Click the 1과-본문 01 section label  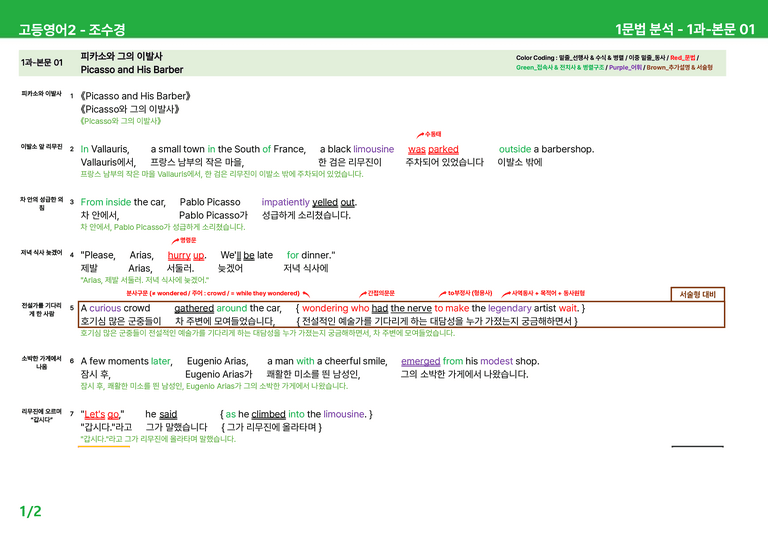(42, 63)
